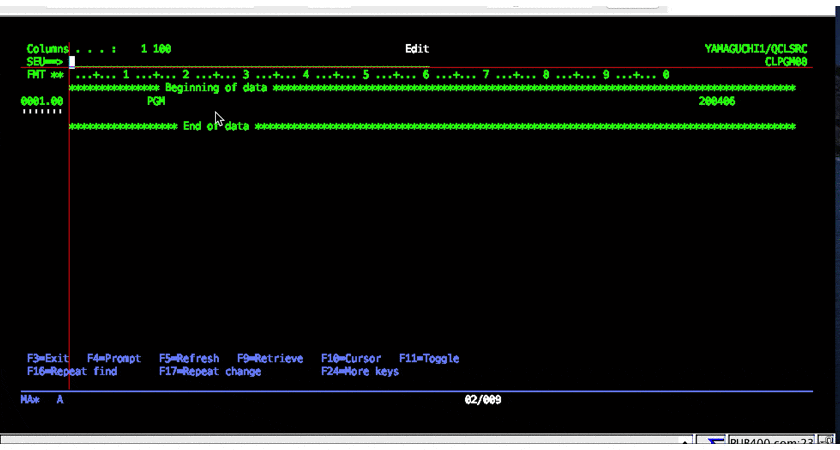Click the MA* status indicator
840x450 pixels.
click(30, 400)
